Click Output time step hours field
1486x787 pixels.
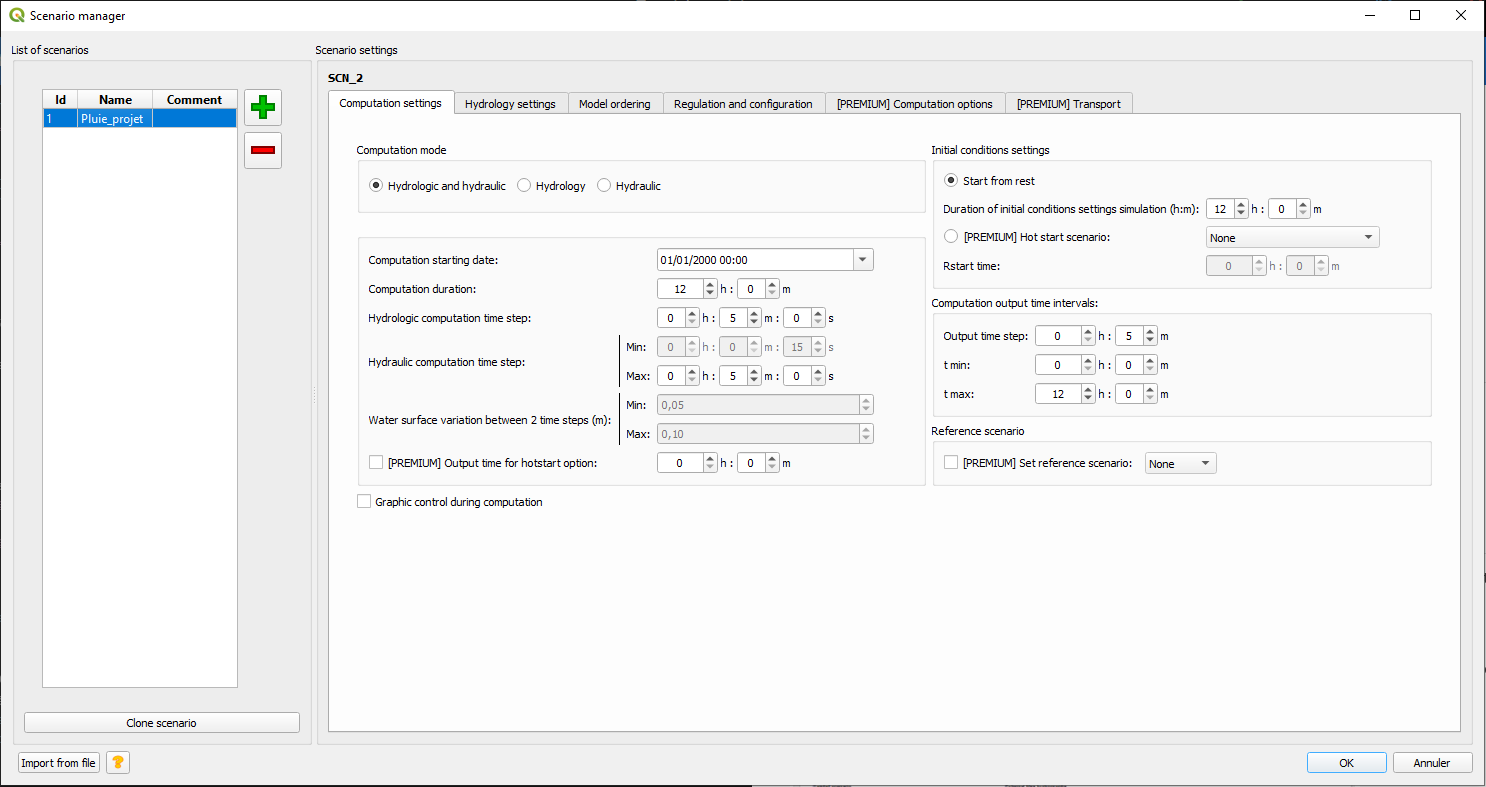(x=1057, y=336)
